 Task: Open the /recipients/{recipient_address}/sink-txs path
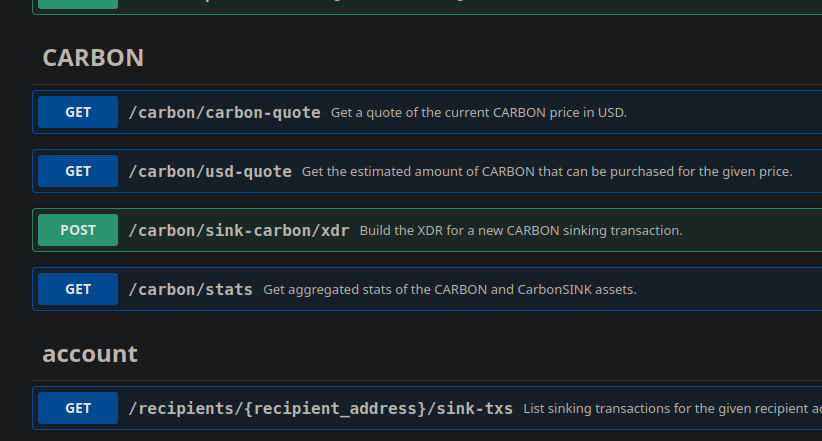coord(320,408)
